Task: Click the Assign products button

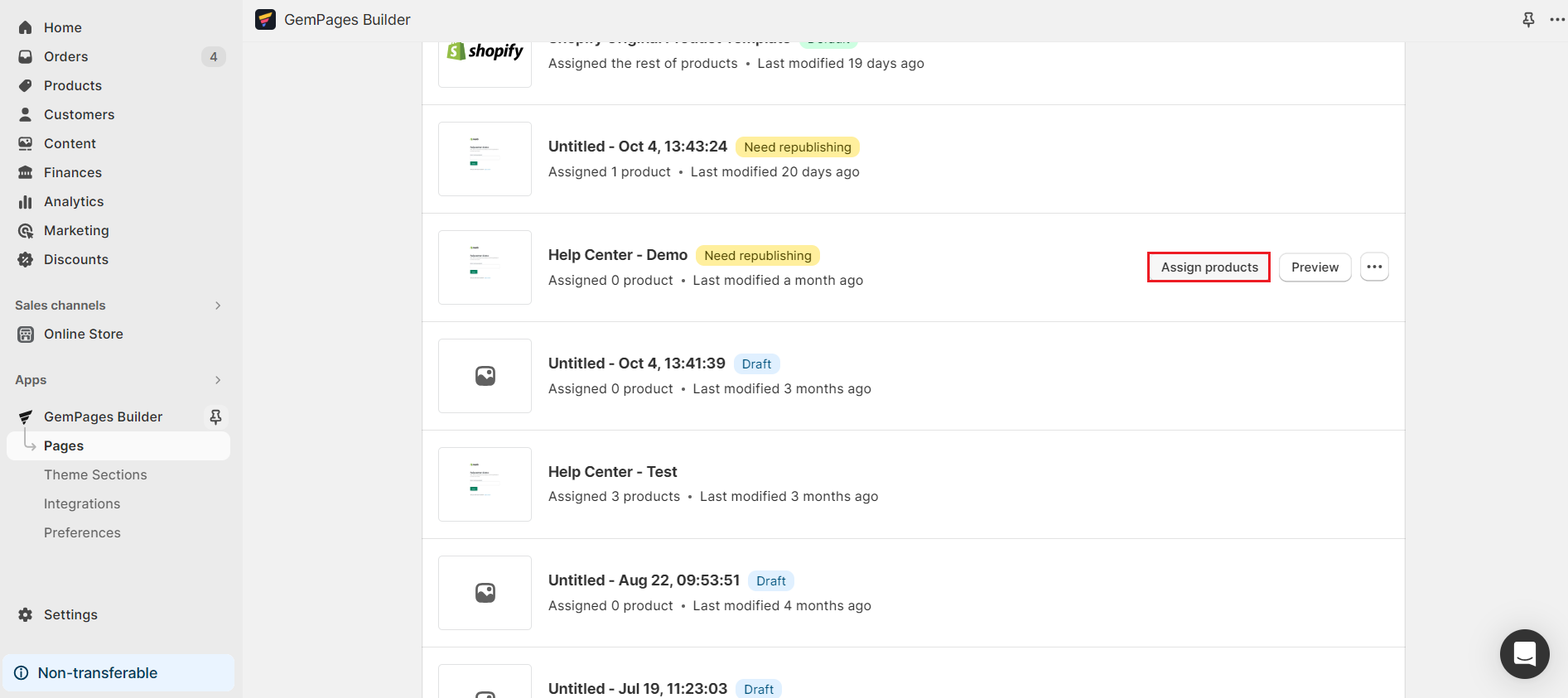Action: [1209, 267]
